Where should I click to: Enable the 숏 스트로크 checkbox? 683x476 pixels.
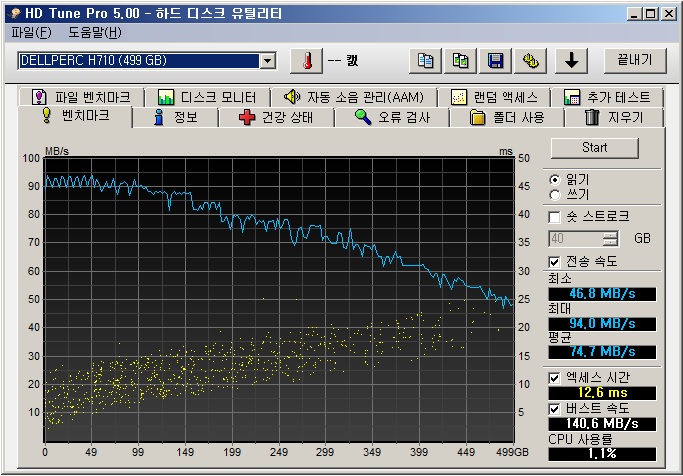click(x=554, y=216)
